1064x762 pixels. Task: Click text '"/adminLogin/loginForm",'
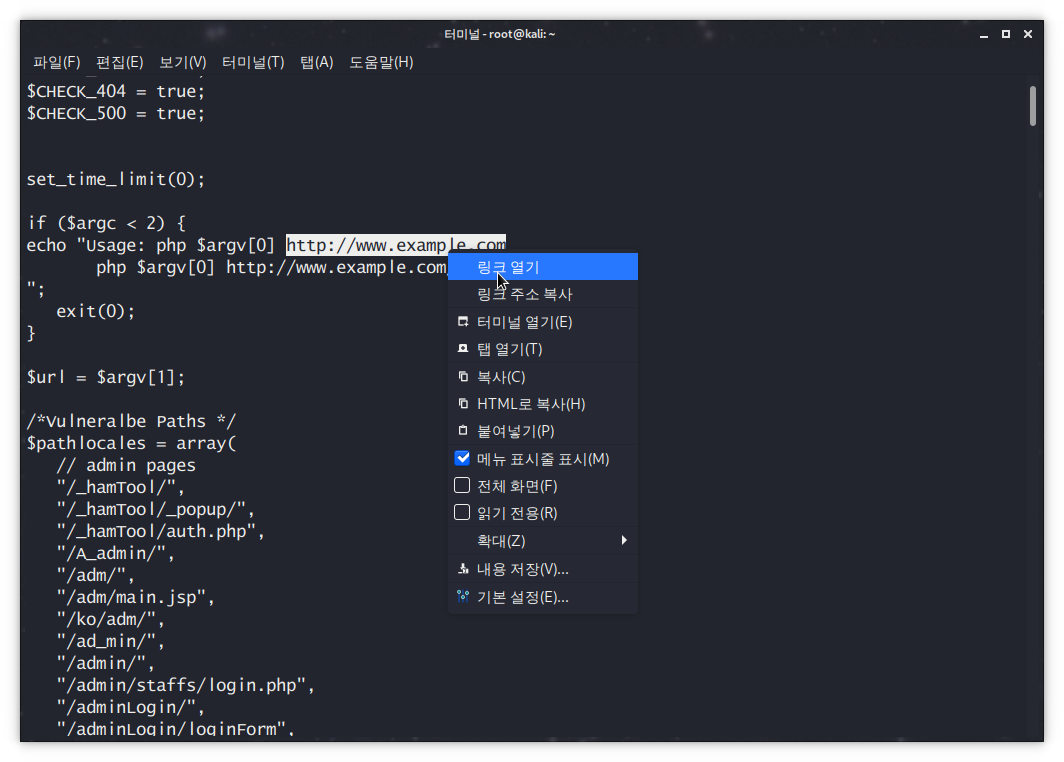pos(175,729)
